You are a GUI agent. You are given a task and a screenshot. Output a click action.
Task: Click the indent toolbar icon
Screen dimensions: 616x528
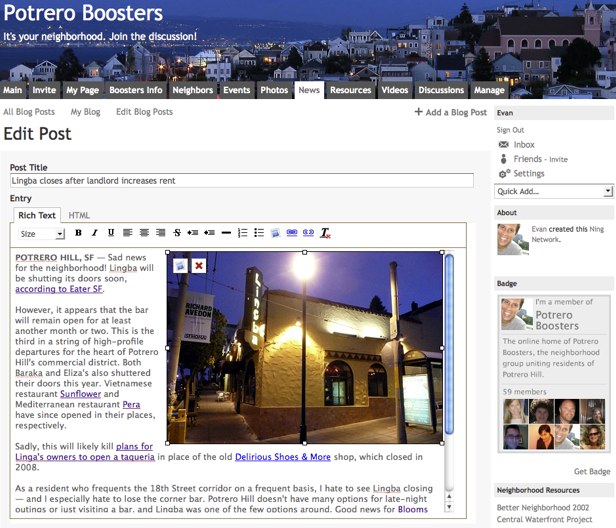pyautogui.click(x=192, y=233)
